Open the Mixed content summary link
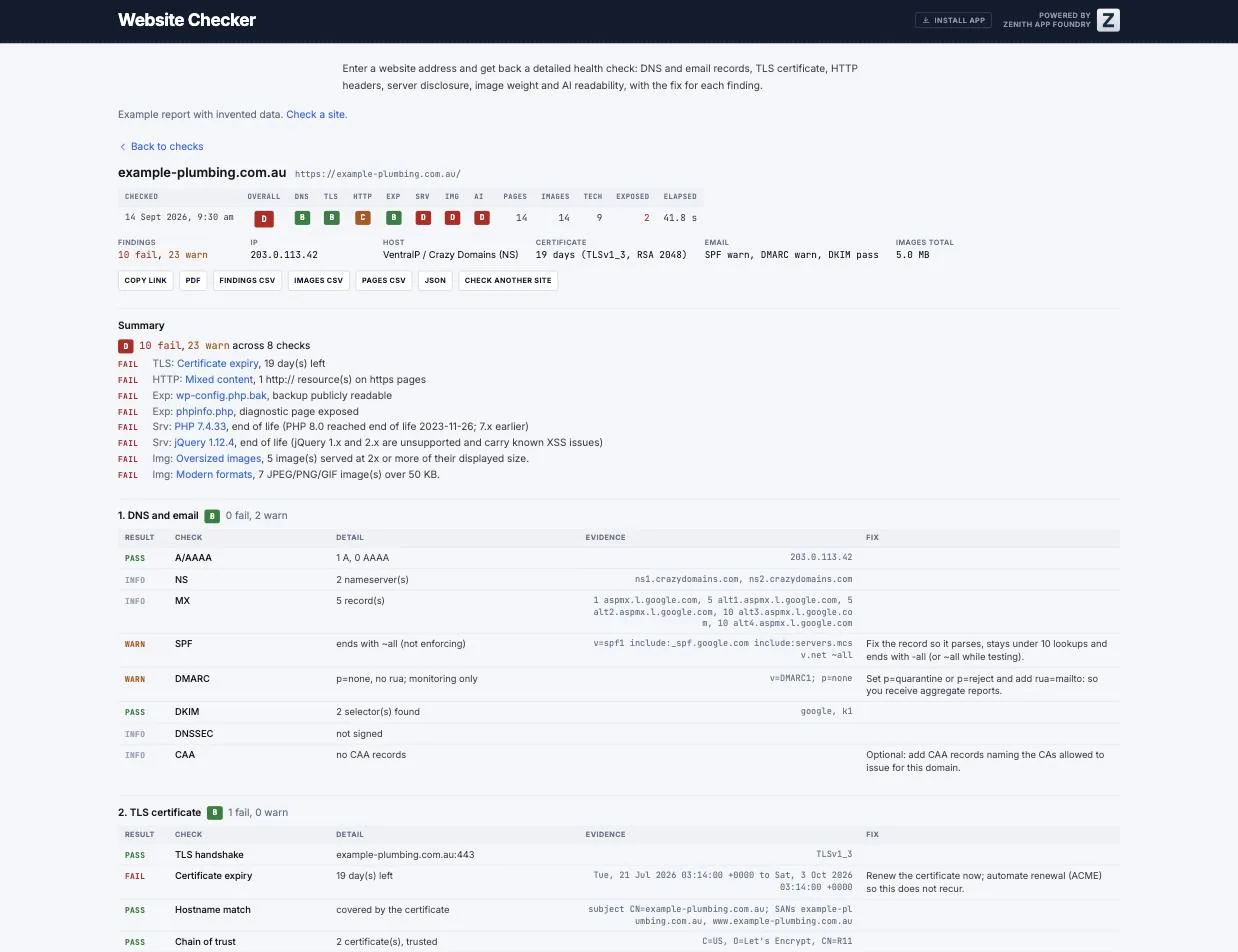This screenshot has width=1238, height=952. (x=219, y=380)
